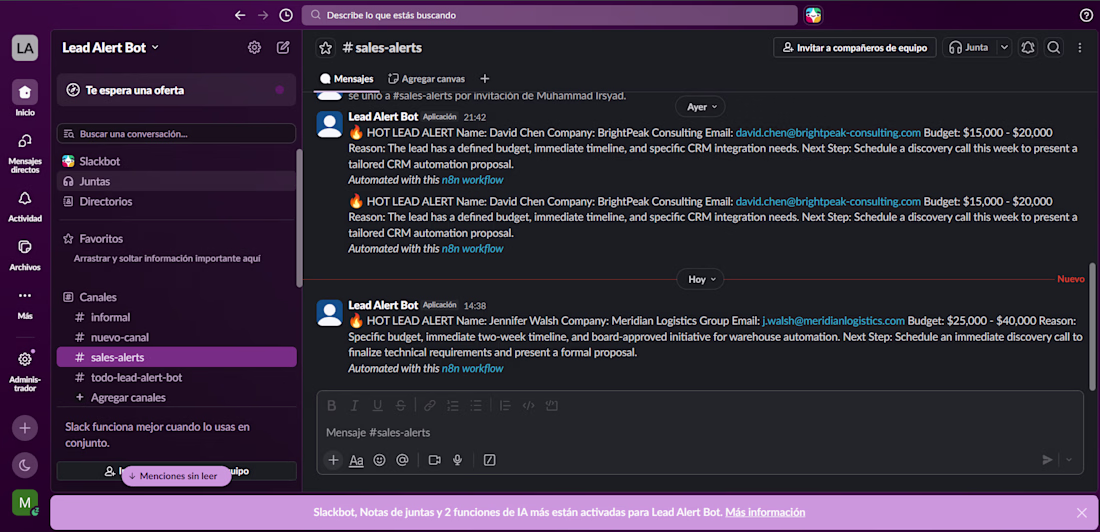The width and height of the screenshot is (1100, 532).
Task: Add a new tab with plus
Action: pos(484,79)
